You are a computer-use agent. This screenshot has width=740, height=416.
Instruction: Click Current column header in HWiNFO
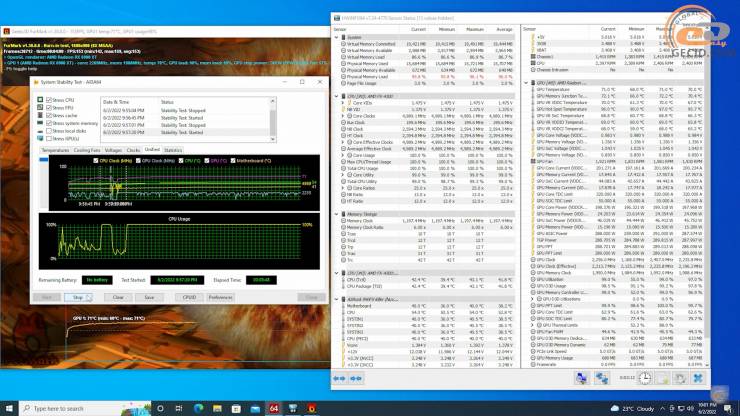coord(418,29)
